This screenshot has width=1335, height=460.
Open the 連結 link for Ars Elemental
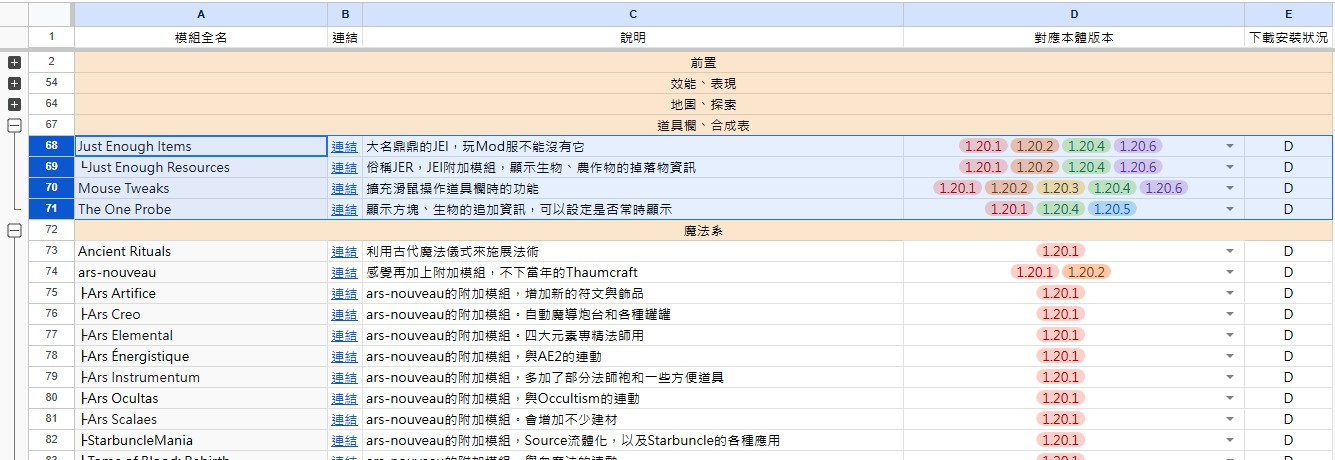point(344,336)
